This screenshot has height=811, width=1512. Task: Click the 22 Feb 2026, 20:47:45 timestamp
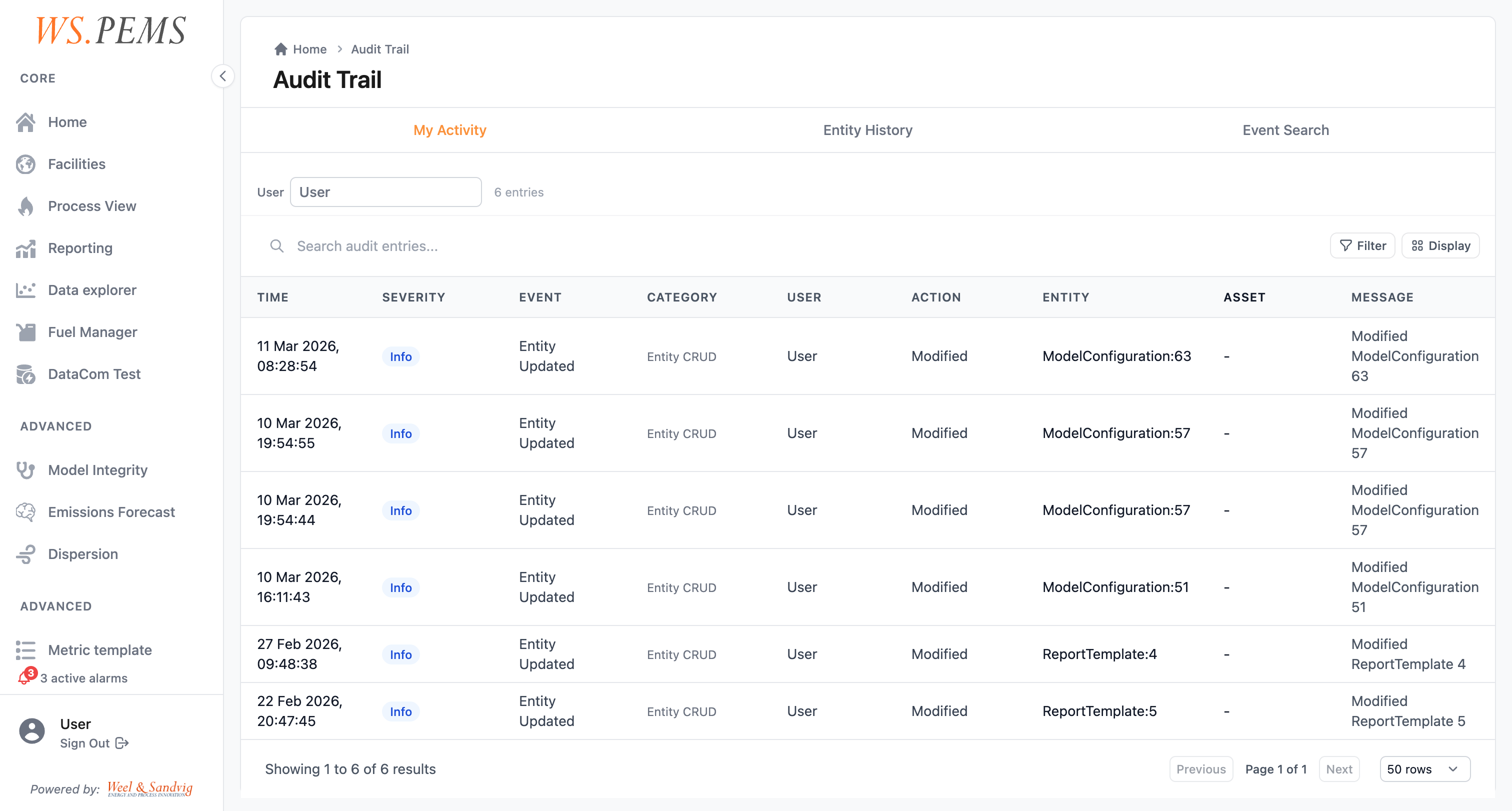pyautogui.click(x=299, y=711)
